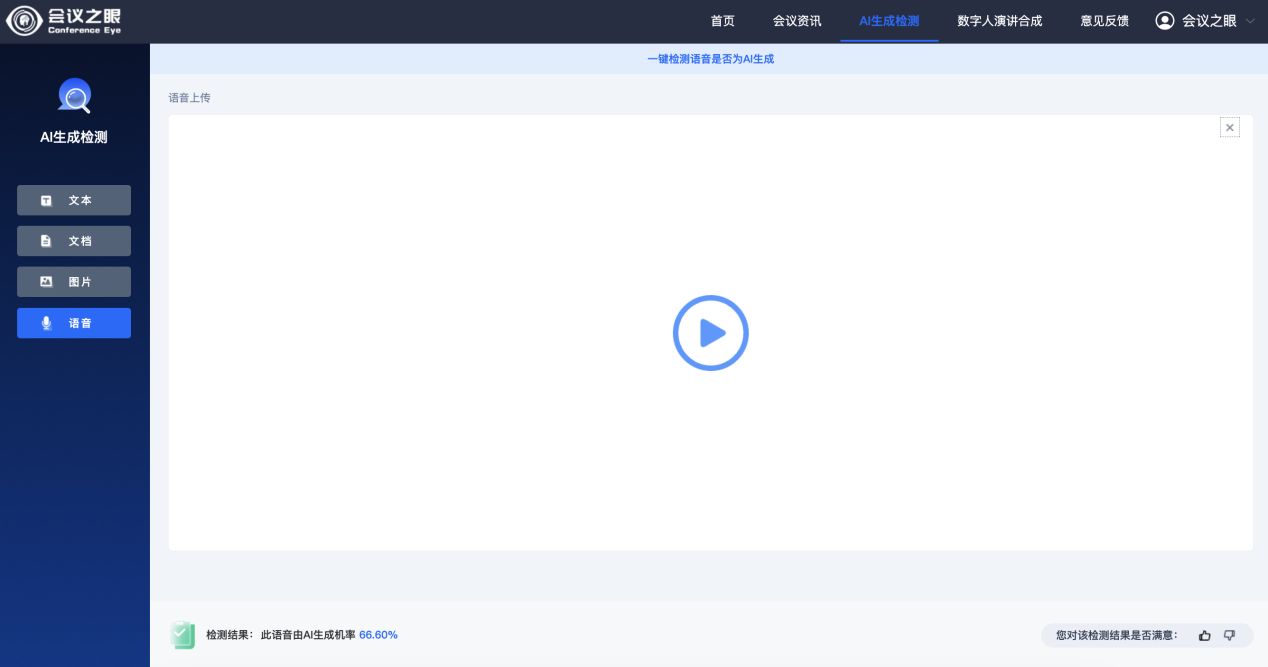
Task: Click 检测结果 result label text
Action: coord(230,635)
